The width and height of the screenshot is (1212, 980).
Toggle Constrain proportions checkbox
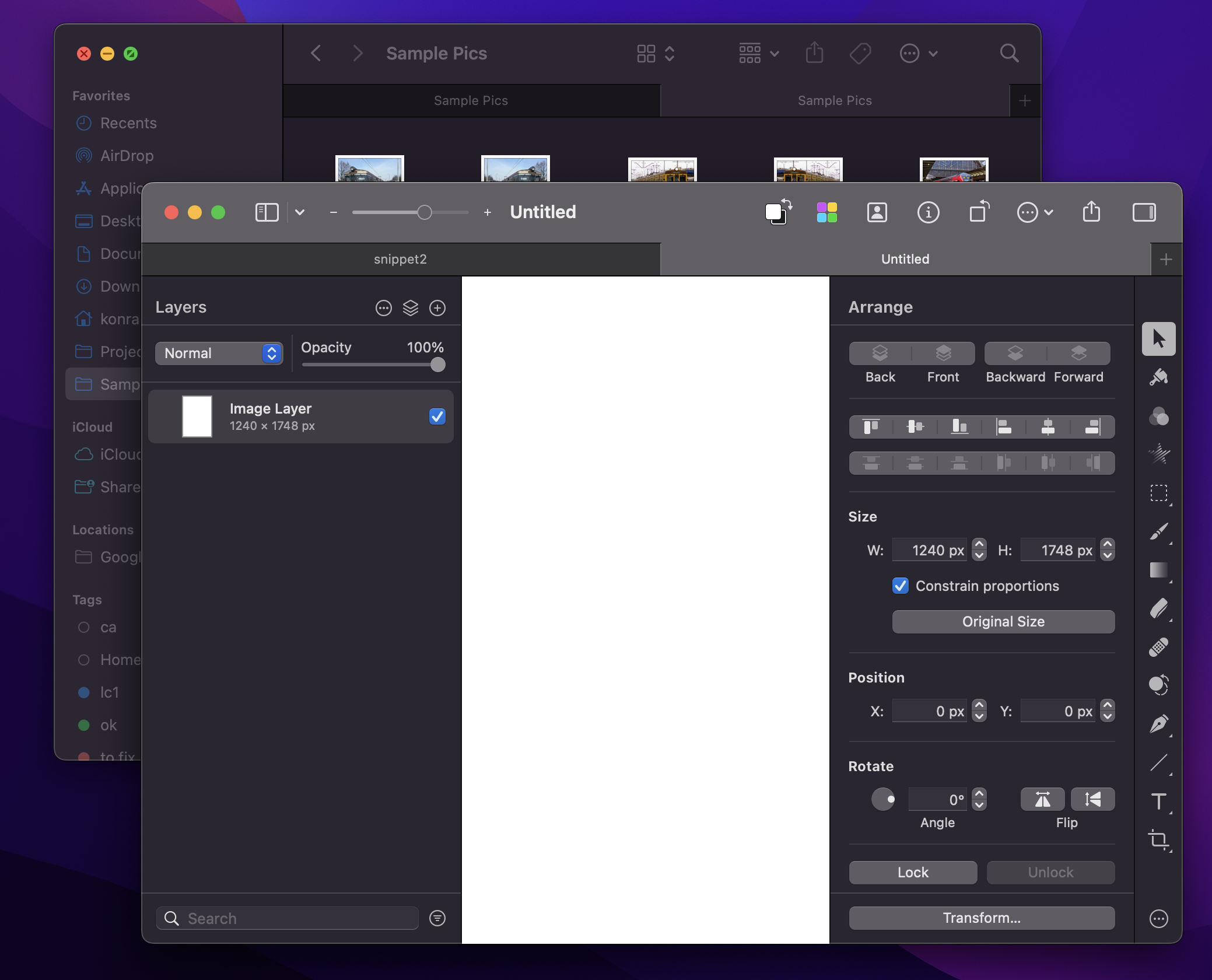899,585
